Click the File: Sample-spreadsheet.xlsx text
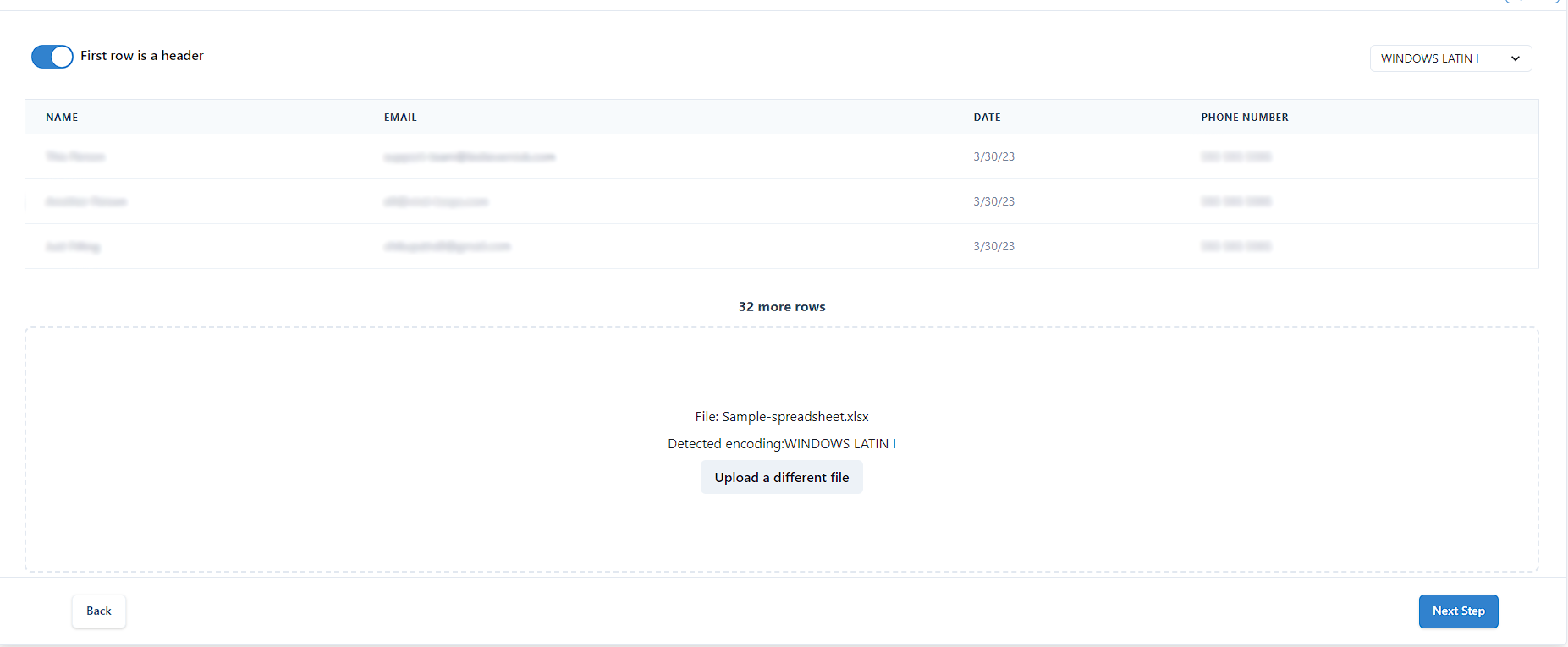This screenshot has width=1568, height=647. point(782,417)
